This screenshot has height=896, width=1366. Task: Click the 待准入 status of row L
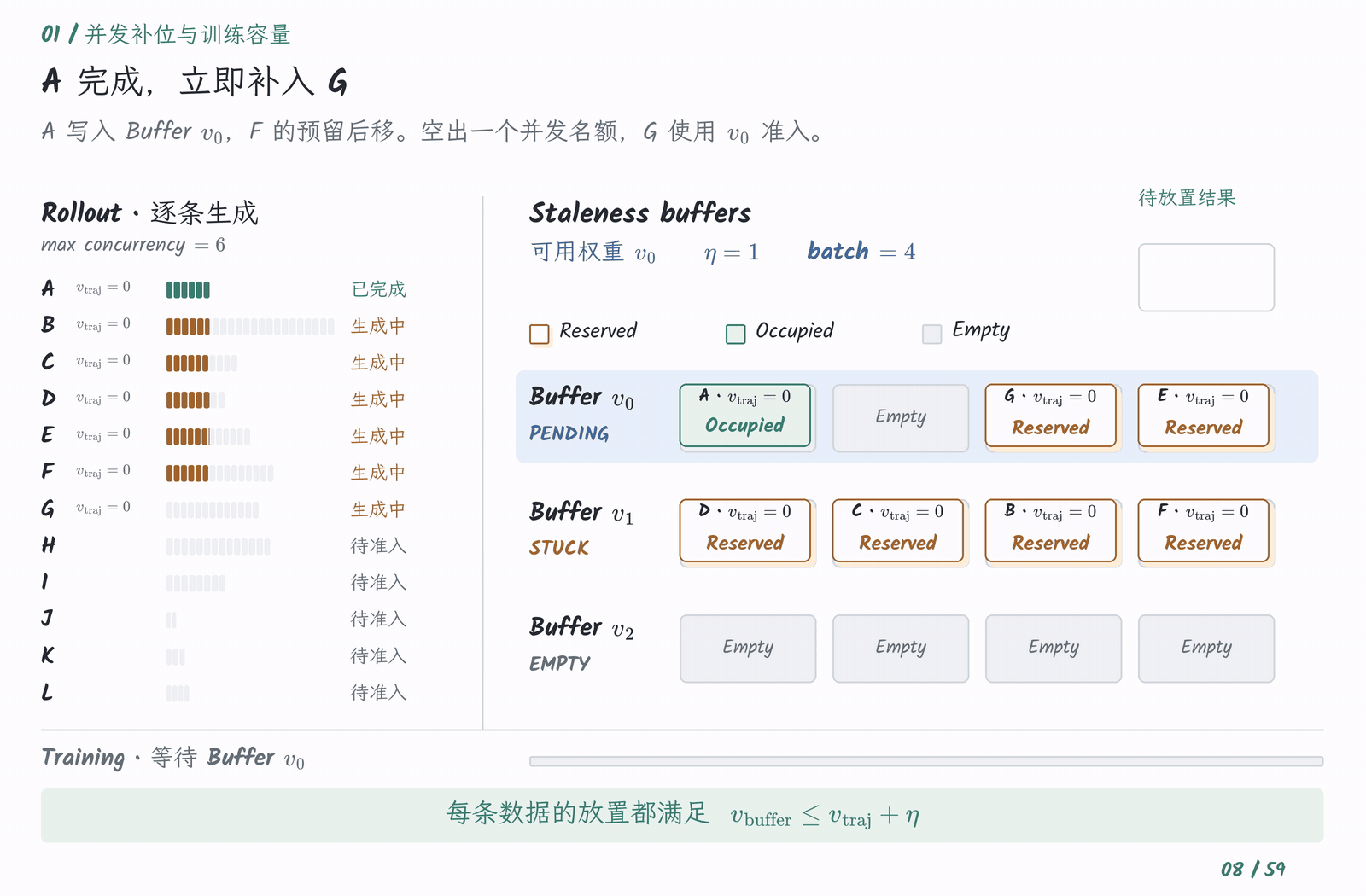point(378,693)
